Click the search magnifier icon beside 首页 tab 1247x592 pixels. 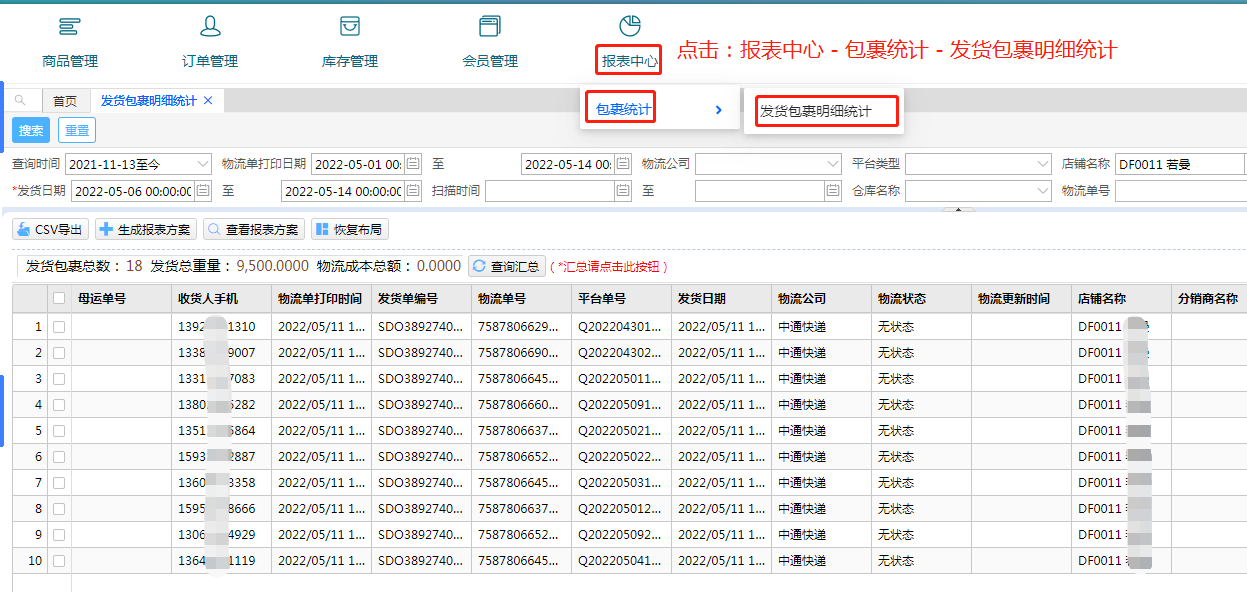(x=21, y=100)
